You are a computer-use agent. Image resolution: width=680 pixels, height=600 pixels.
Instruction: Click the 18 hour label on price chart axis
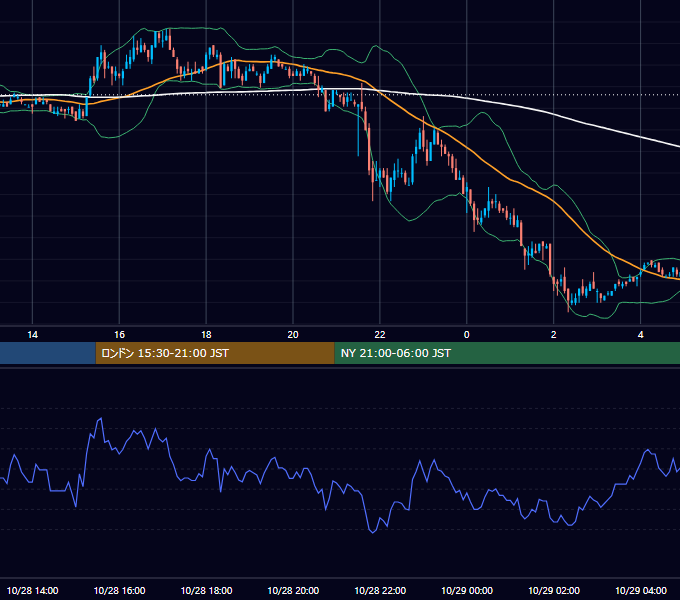coord(206,335)
